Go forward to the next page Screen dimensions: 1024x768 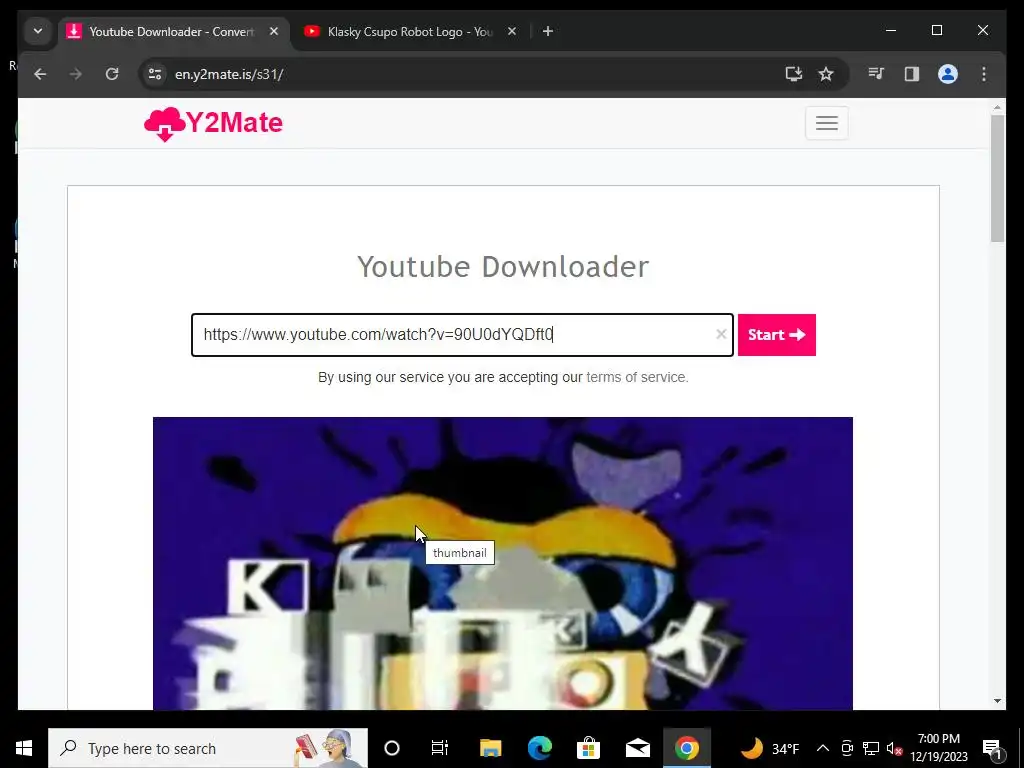[76, 74]
